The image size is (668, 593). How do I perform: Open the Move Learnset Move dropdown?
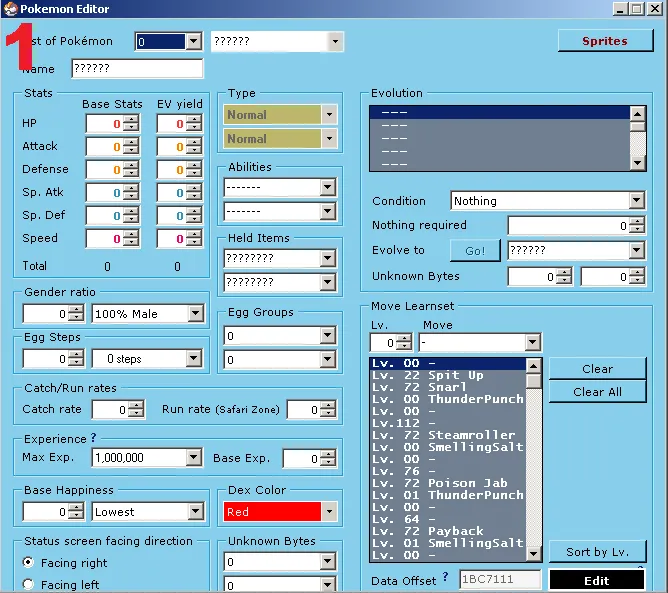533,342
